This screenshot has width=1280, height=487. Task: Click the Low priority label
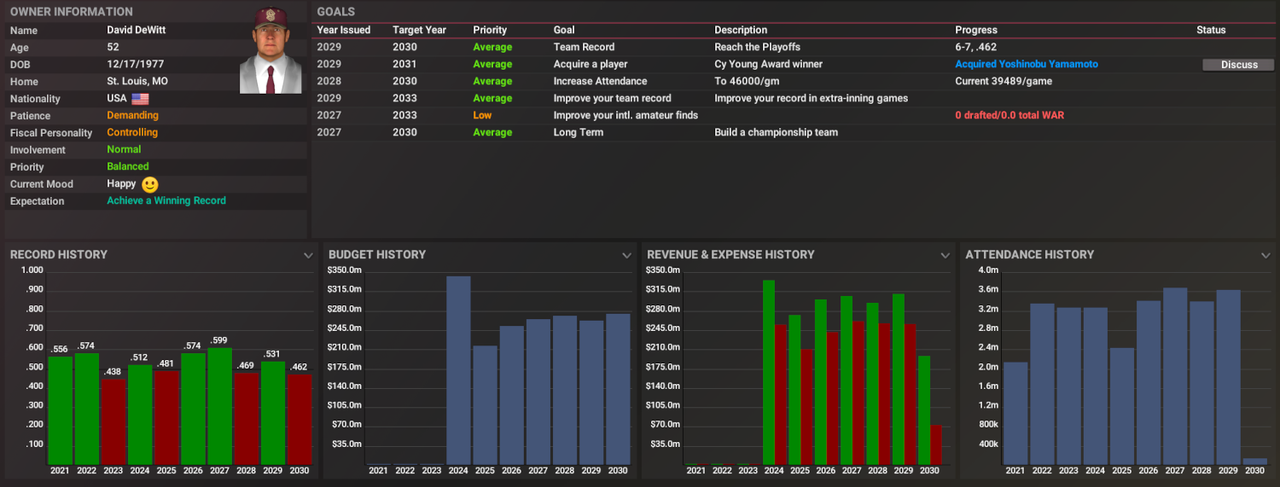pyautogui.click(x=482, y=115)
